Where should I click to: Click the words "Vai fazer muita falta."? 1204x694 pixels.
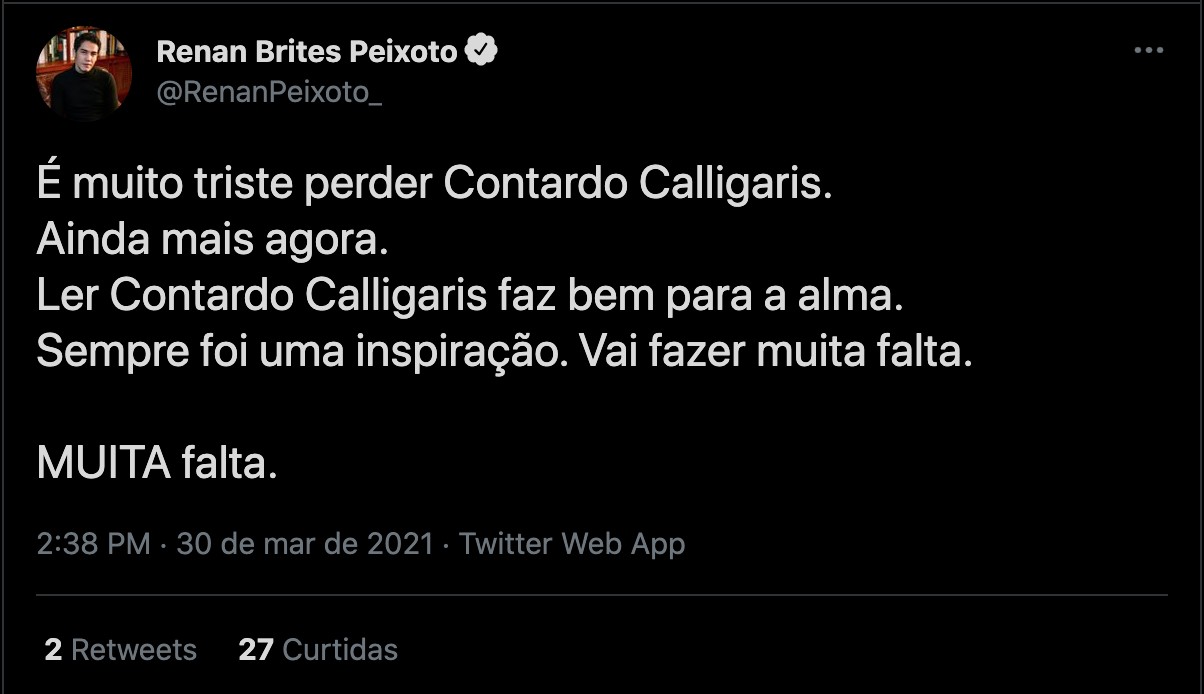[x=771, y=353]
